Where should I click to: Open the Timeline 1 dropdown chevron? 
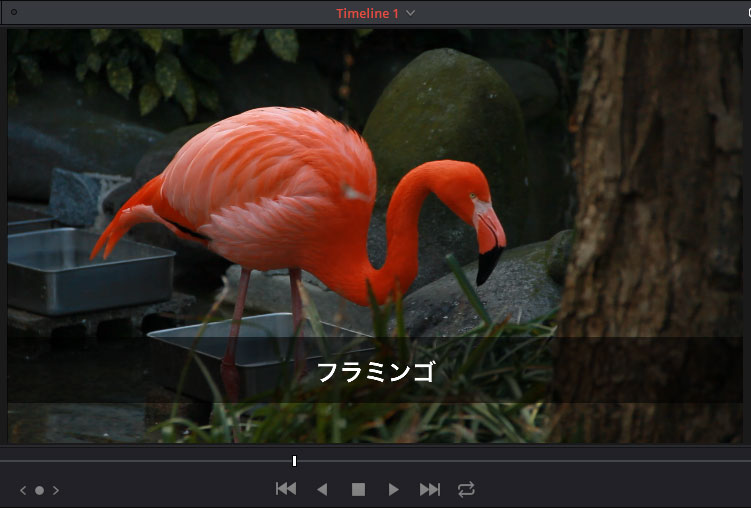coord(410,13)
